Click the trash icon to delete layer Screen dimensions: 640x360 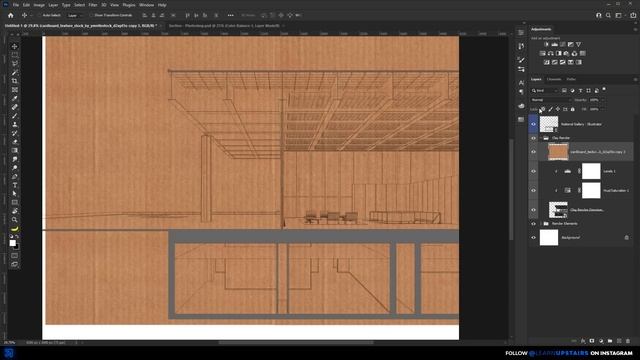pyautogui.click(x=628, y=341)
